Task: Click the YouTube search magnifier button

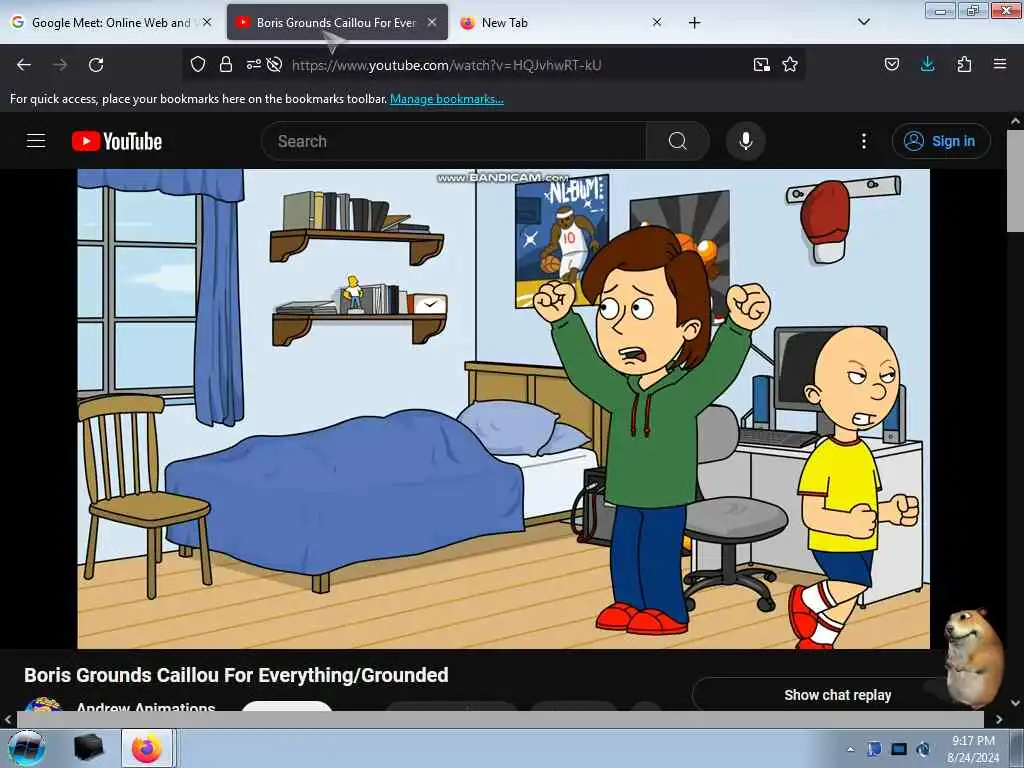Action: point(678,141)
